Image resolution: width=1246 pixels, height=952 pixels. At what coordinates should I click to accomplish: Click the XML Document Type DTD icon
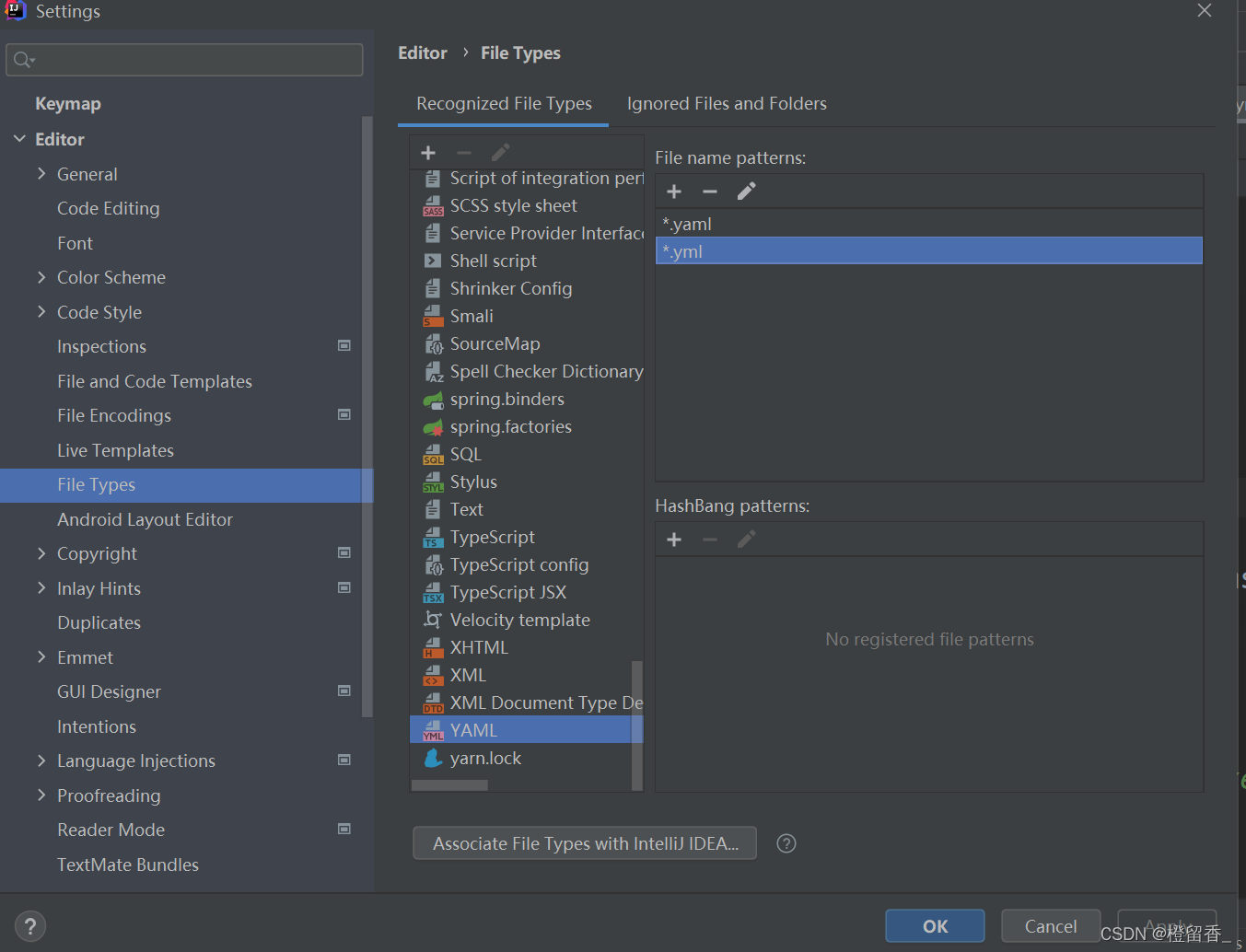click(x=433, y=703)
